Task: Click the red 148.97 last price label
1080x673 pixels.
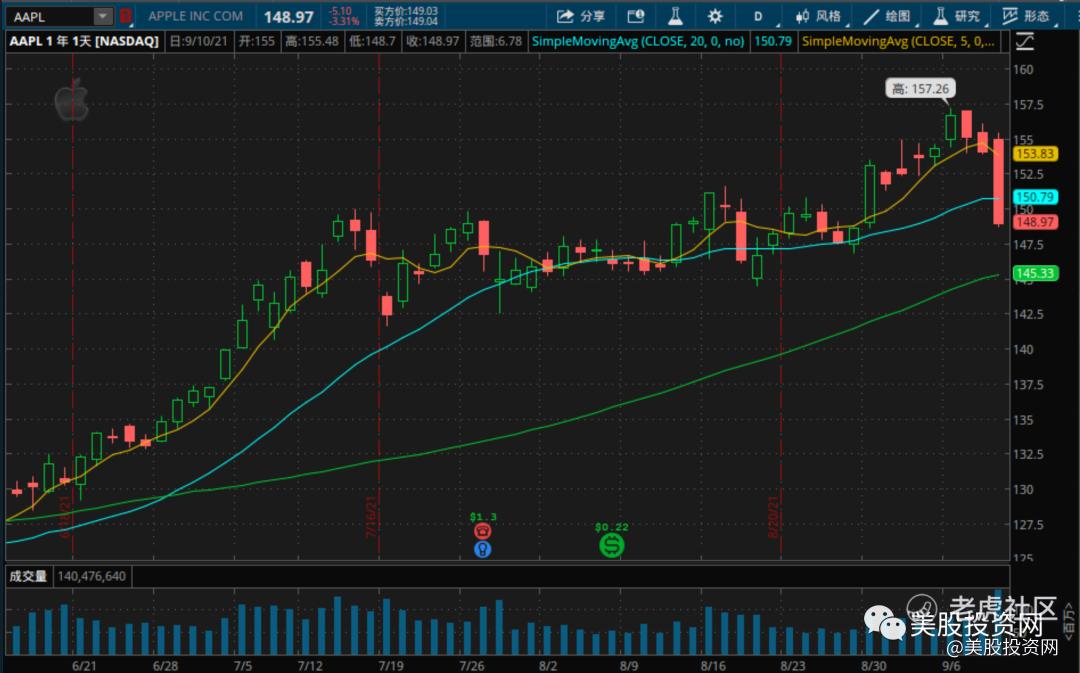Action: coord(1035,222)
